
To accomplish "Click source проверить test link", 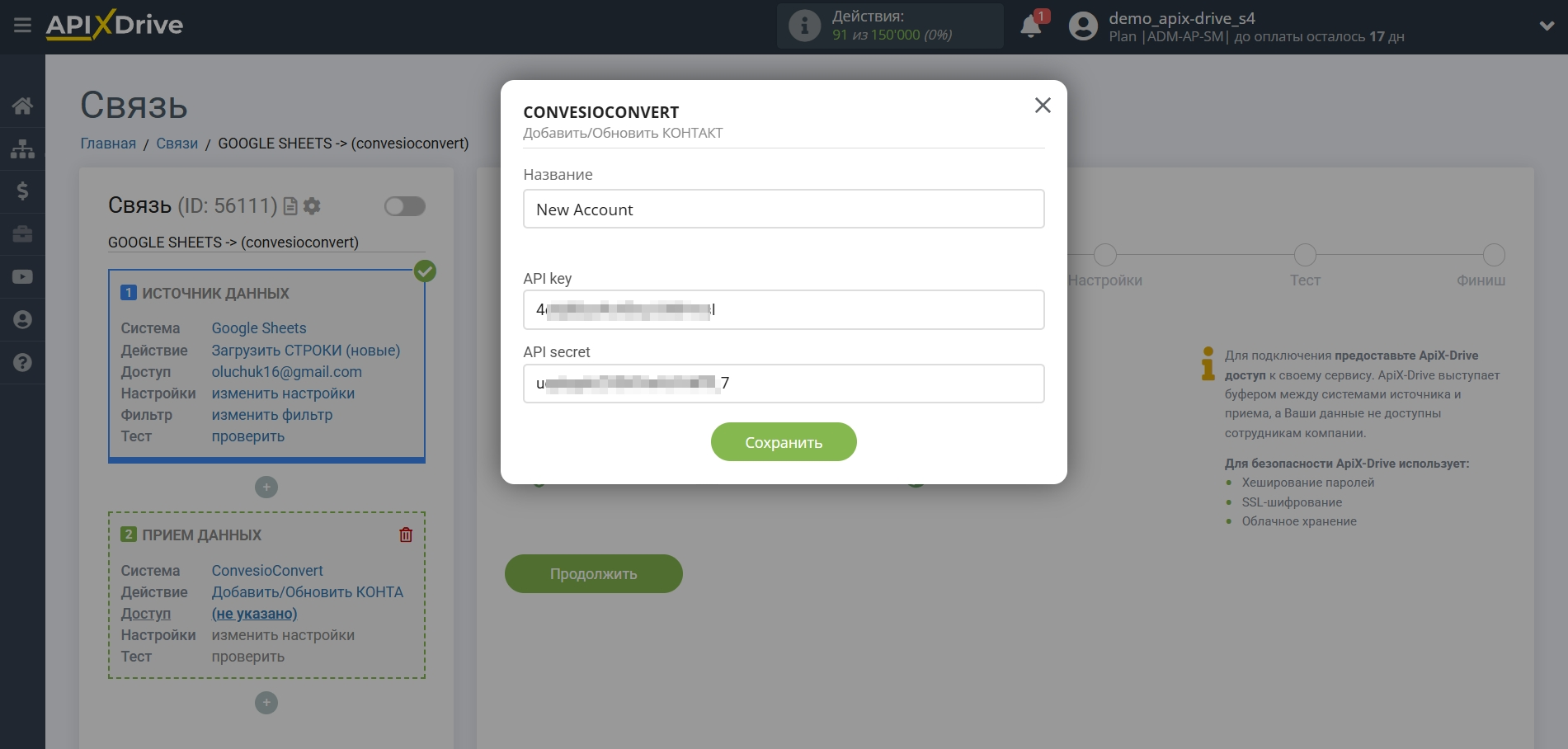I will click(x=248, y=436).
